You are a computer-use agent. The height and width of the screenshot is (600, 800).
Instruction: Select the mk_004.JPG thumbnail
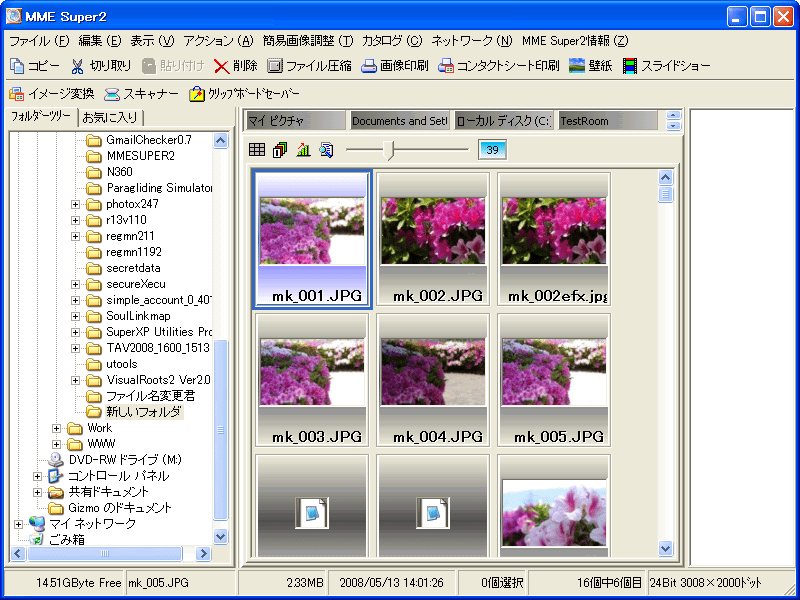[x=433, y=379]
